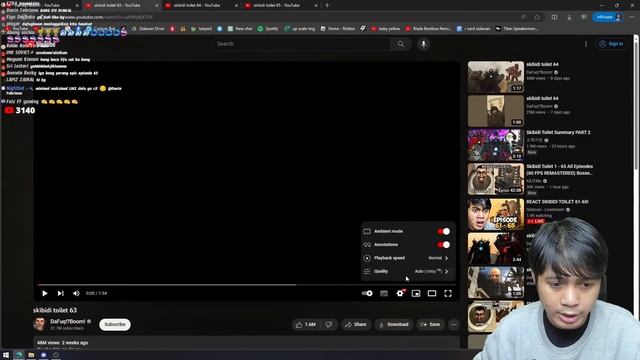This screenshot has width=640, height=360.
Task: Open more actions ellipsis menu
Action: tap(454, 324)
